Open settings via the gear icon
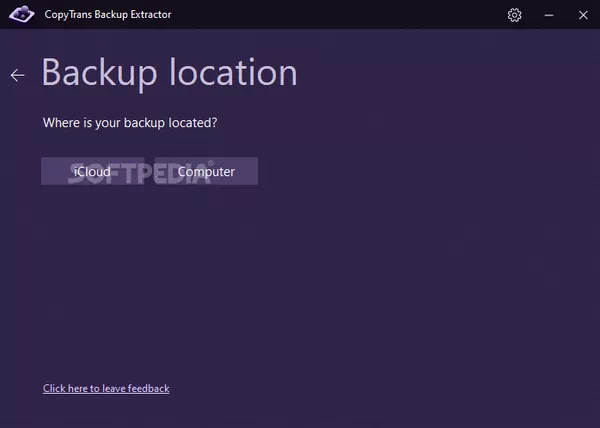The width and height of the screenshot is (600, 428). tap(514, 15)
